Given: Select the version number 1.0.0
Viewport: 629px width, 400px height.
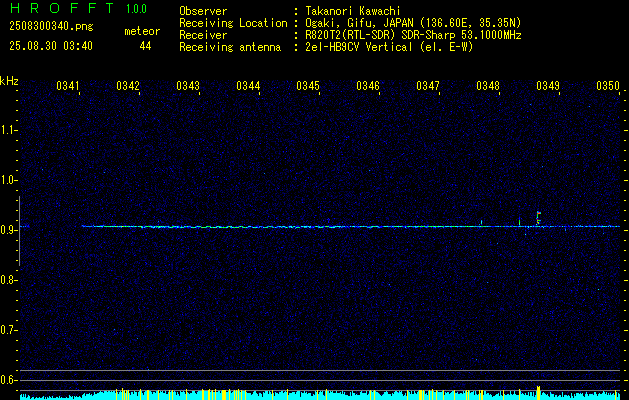Looking at the screenshot, I should 136,8.
